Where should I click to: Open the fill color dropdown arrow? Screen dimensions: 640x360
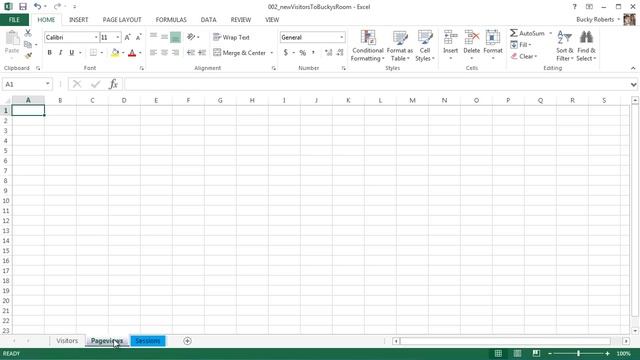[x=123, y=53]
